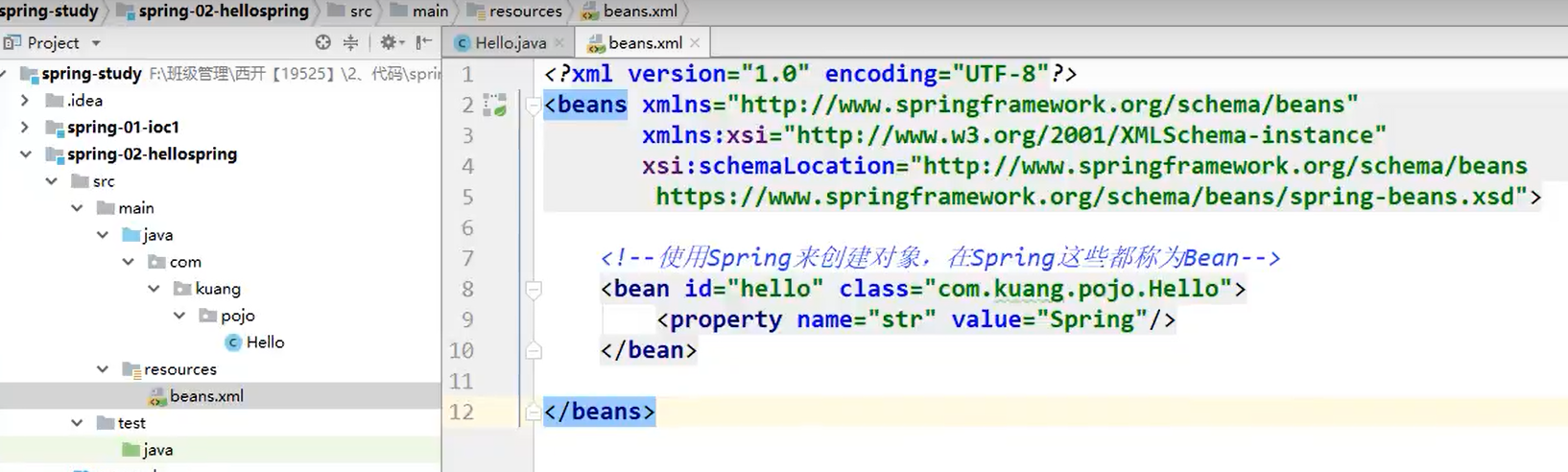Switch to the Hello.java tab
Screen dimensions: 1568x472
tap(511, 42)
